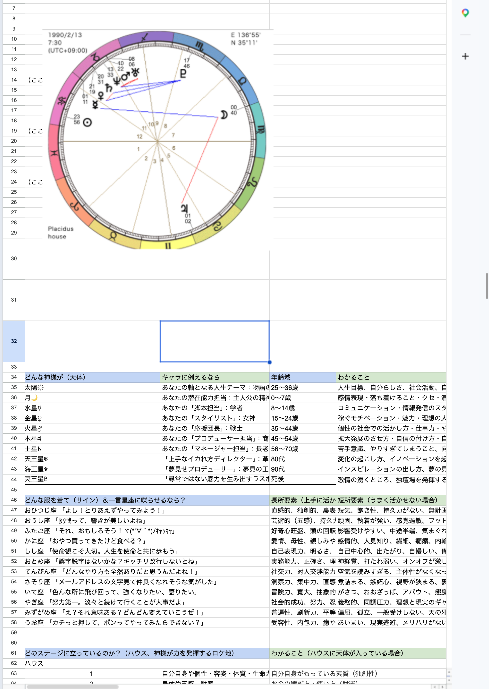Click the '月' moon planet cell
Viewport: 489px width, 689px height.
(93, 398)
